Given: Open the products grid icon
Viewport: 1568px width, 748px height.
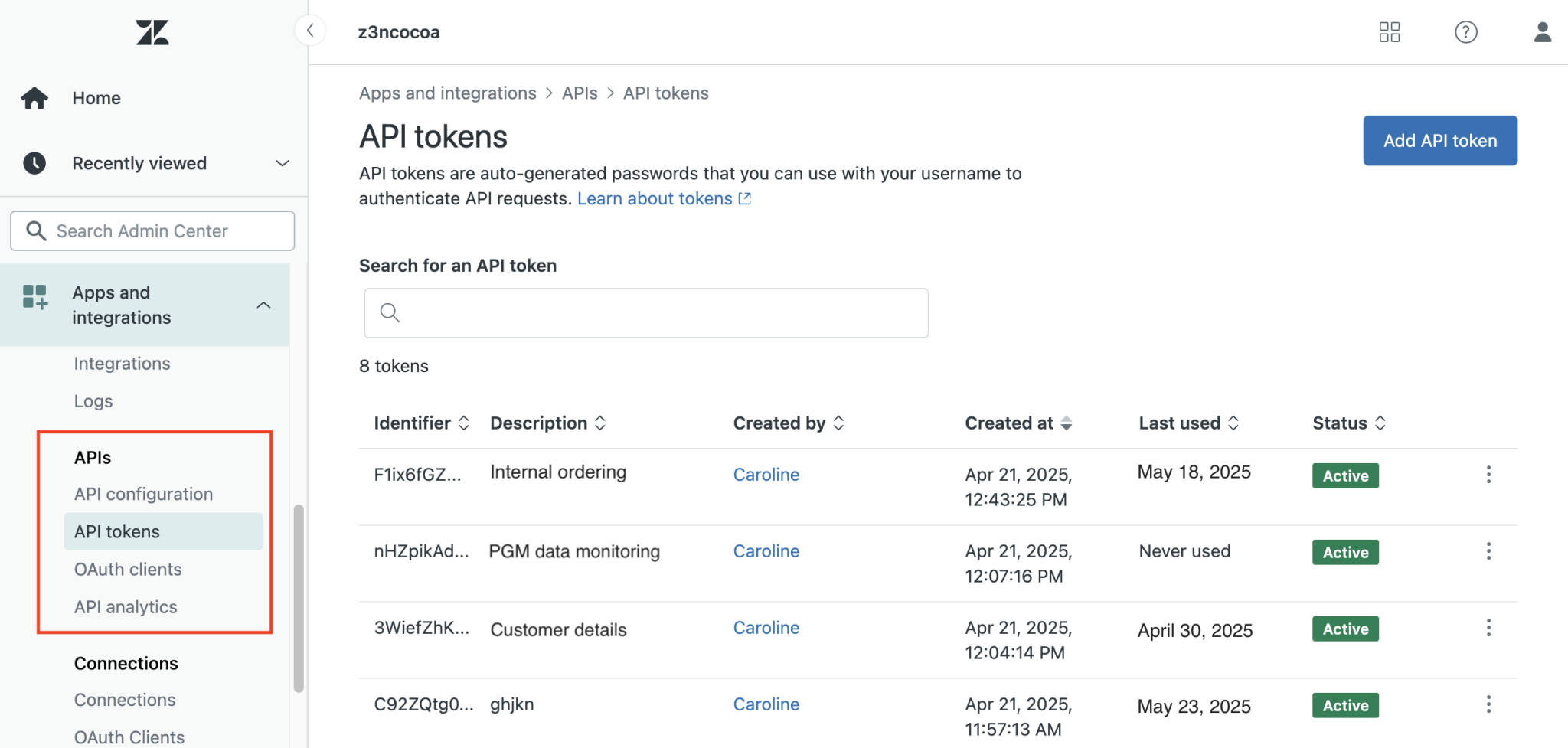Looking at the screenshot, I should [x=1389, y=32].
